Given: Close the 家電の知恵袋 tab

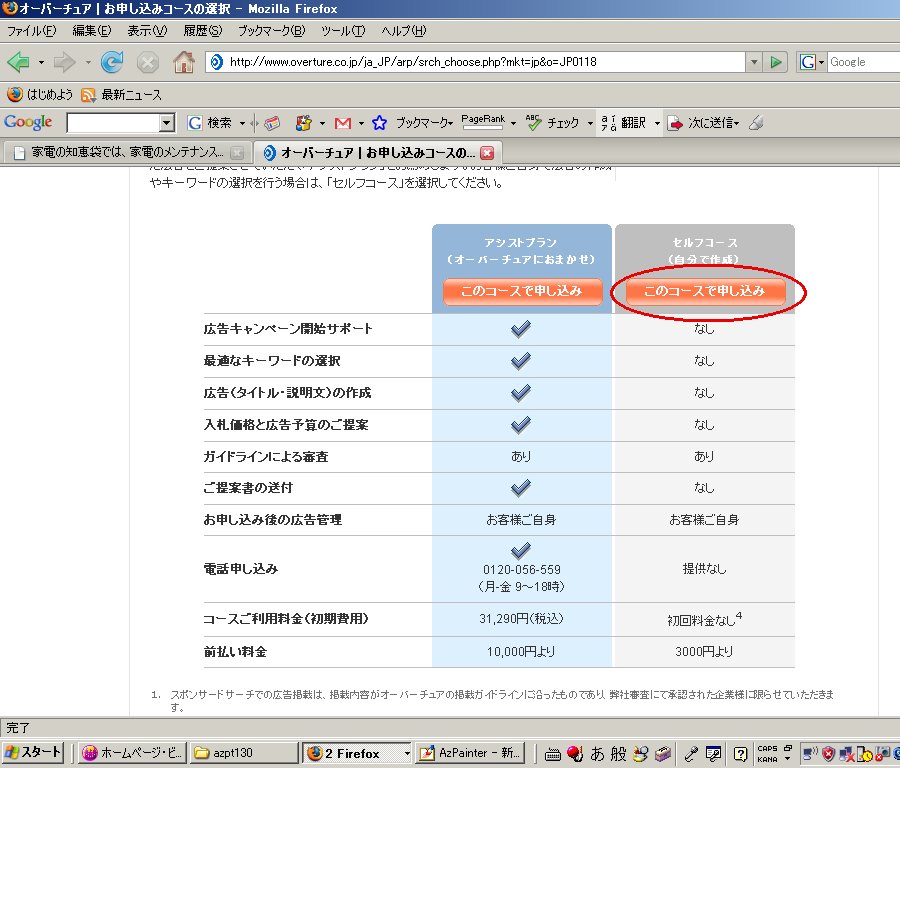Looking at the screenshot, I should pos(236,153).
